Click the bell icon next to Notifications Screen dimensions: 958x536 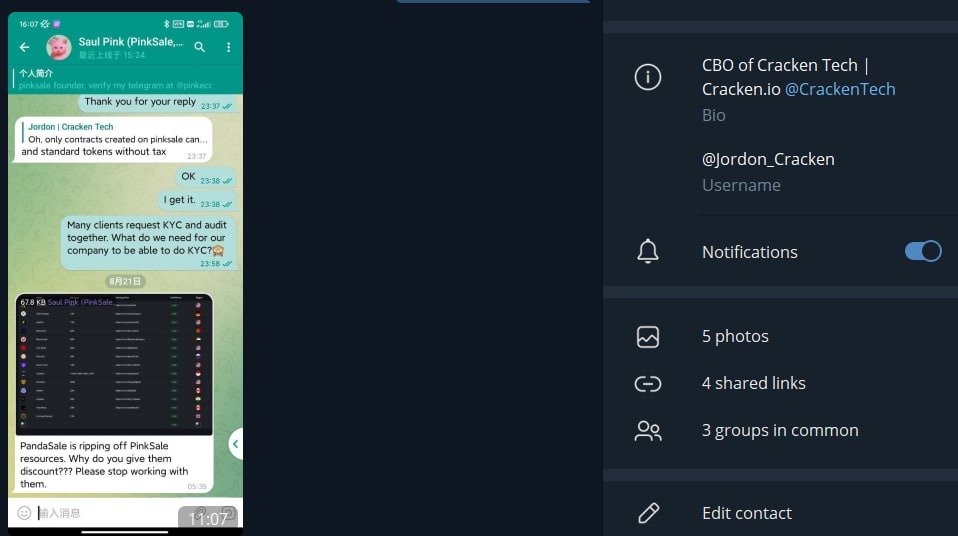[x=648, y=251]
